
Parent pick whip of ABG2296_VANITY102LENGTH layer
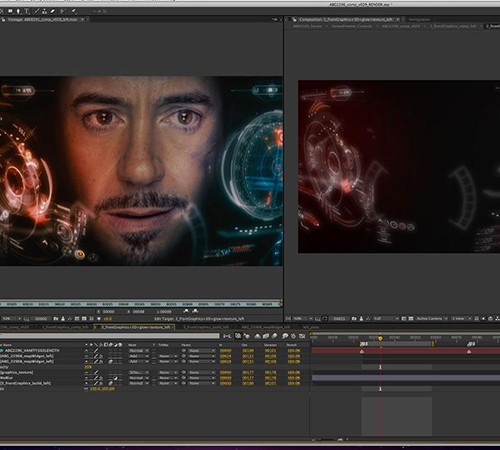pos(184,351)
